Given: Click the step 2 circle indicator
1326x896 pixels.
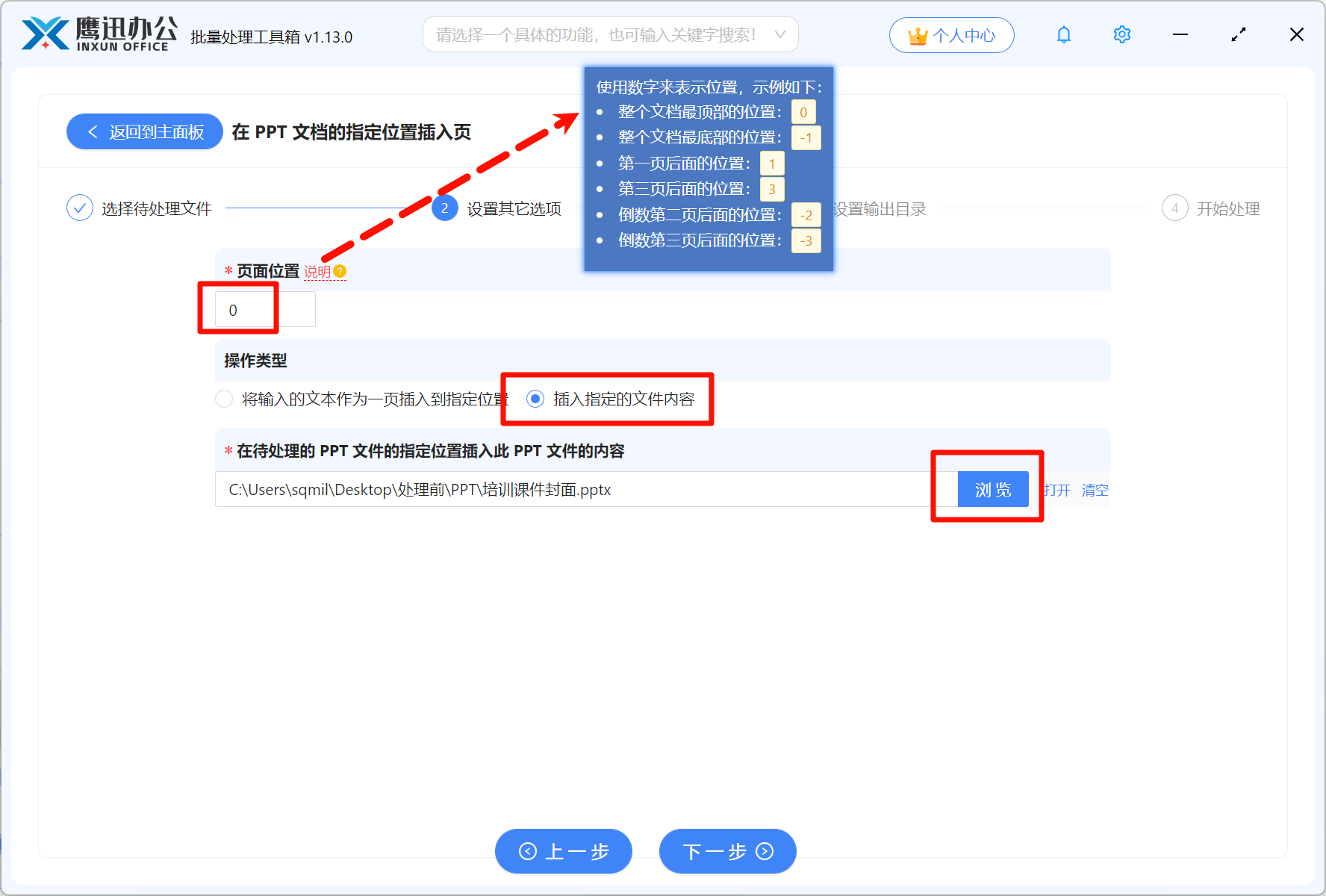Looking at the screenshot, I should coord(444,208).
